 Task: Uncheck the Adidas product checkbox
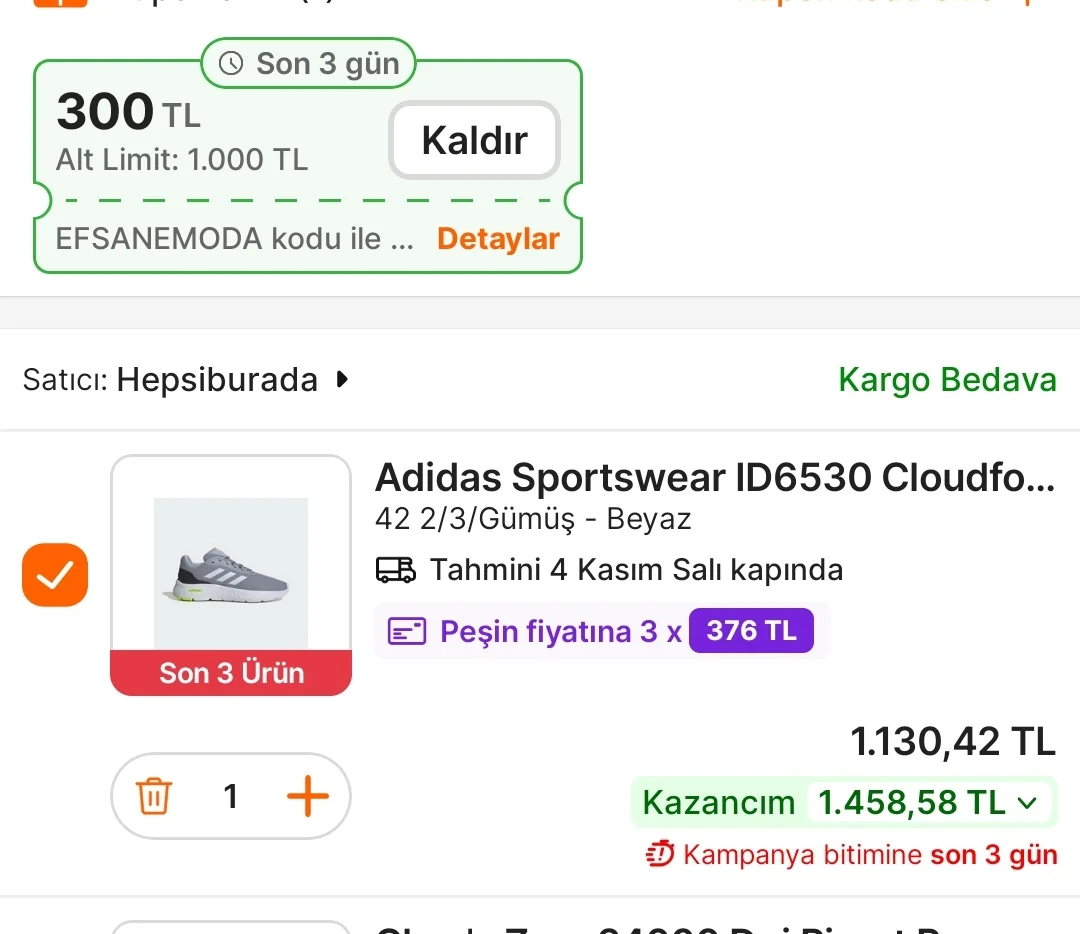pyautogui.click(x=55, y=575)
